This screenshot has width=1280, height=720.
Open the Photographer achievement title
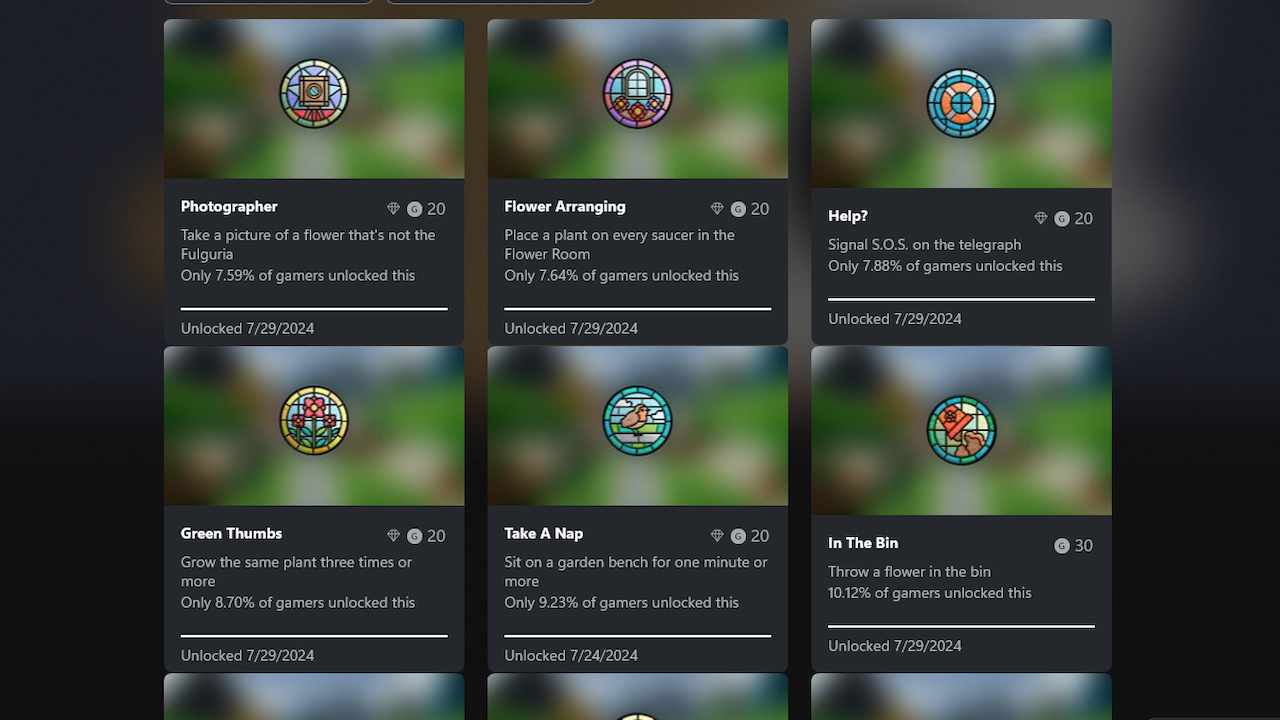(x=229, y=207)
